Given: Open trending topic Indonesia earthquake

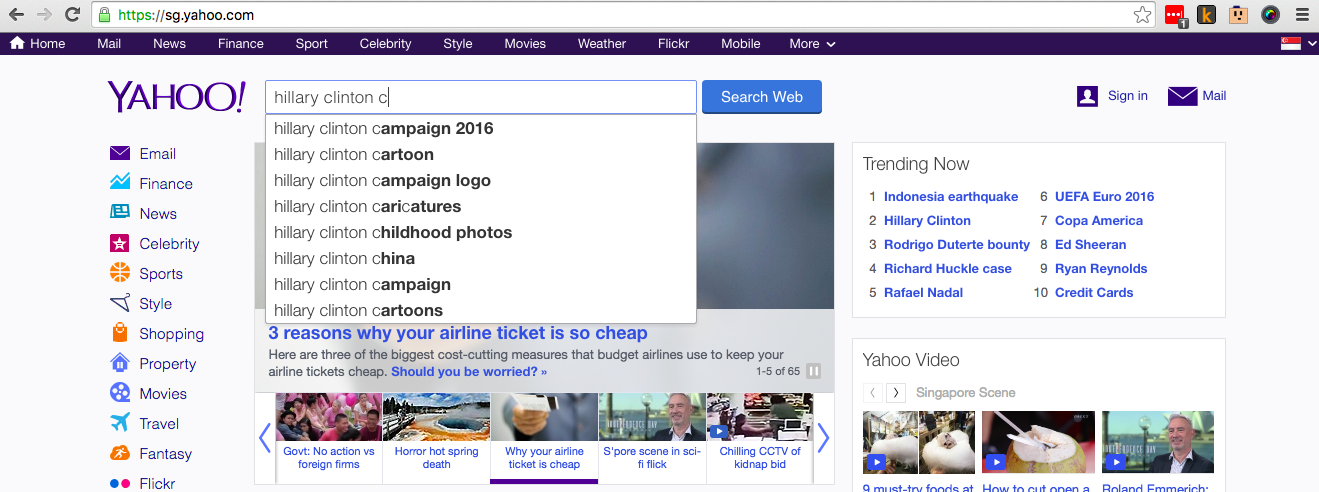Looking at the screenshot, I should (951, 197).
